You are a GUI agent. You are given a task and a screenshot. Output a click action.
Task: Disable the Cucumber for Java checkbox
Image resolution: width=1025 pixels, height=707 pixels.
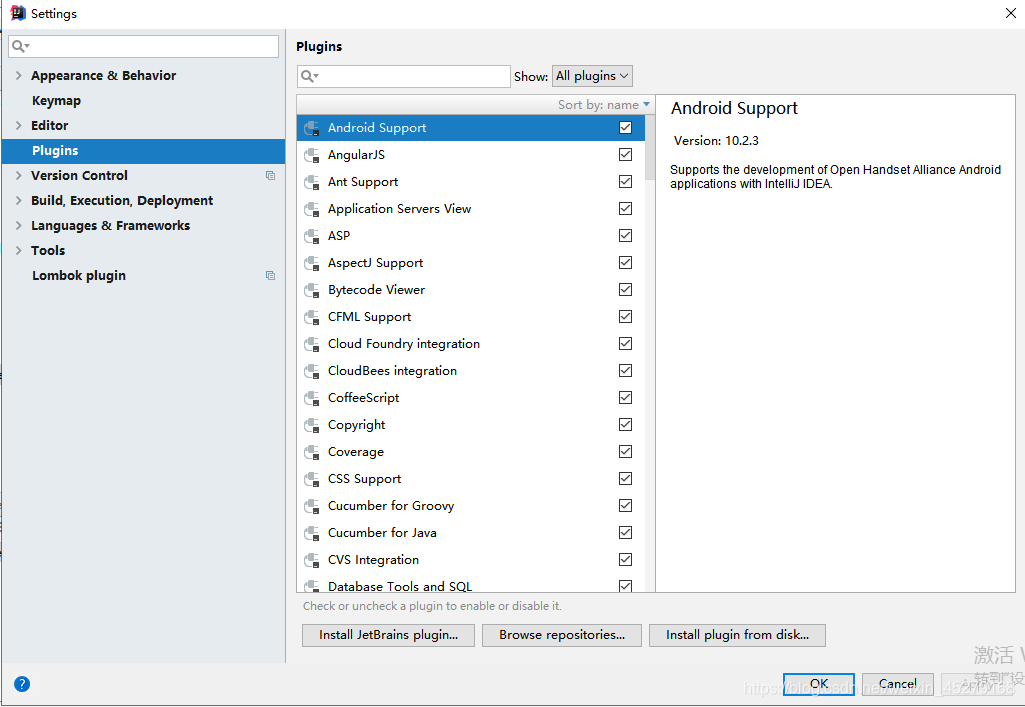coord(626,533)
